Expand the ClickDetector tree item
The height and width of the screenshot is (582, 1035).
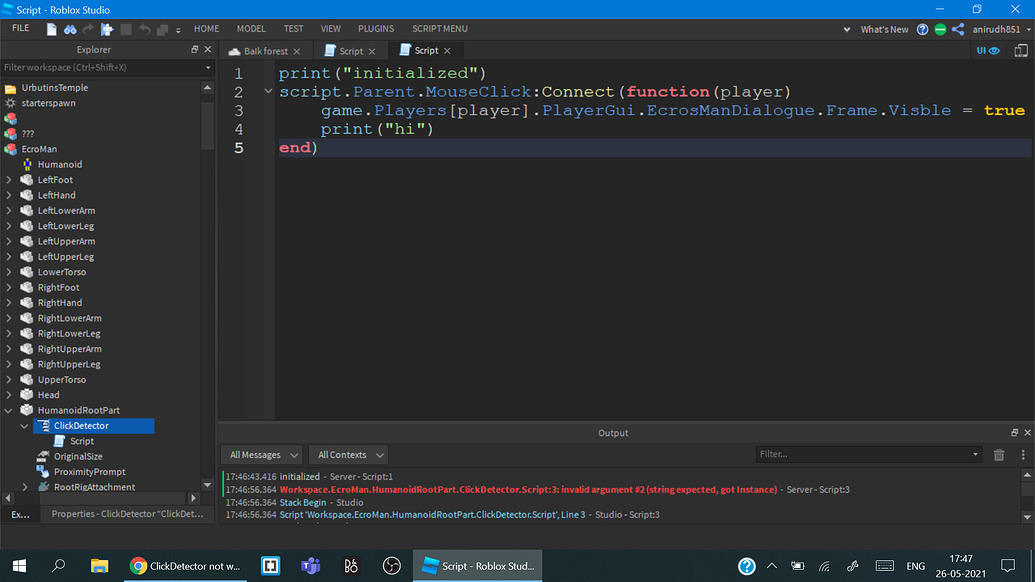click(x=23, y=425)
